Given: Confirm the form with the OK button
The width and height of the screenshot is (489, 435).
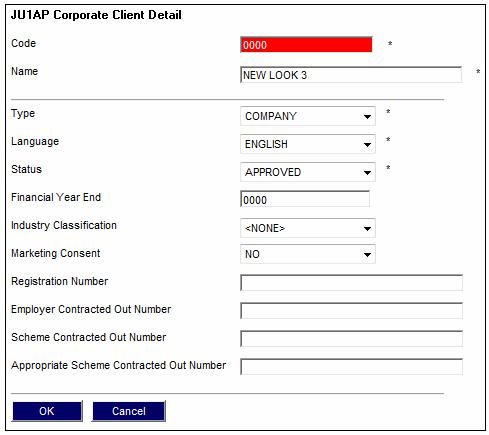Looking at the screenshot, I should coord(47,411).
